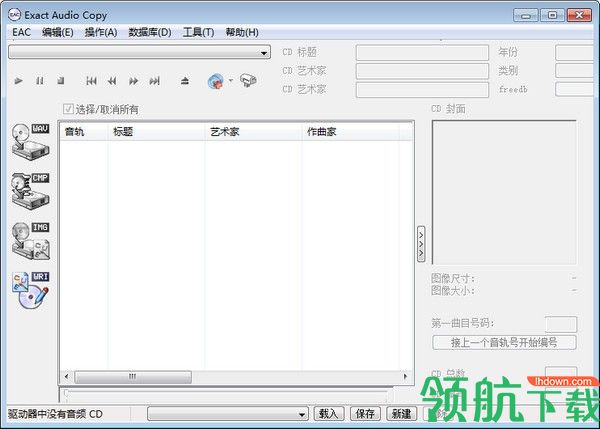Click the 载入 button
This screenshot has width=600, height=429.
329,414
